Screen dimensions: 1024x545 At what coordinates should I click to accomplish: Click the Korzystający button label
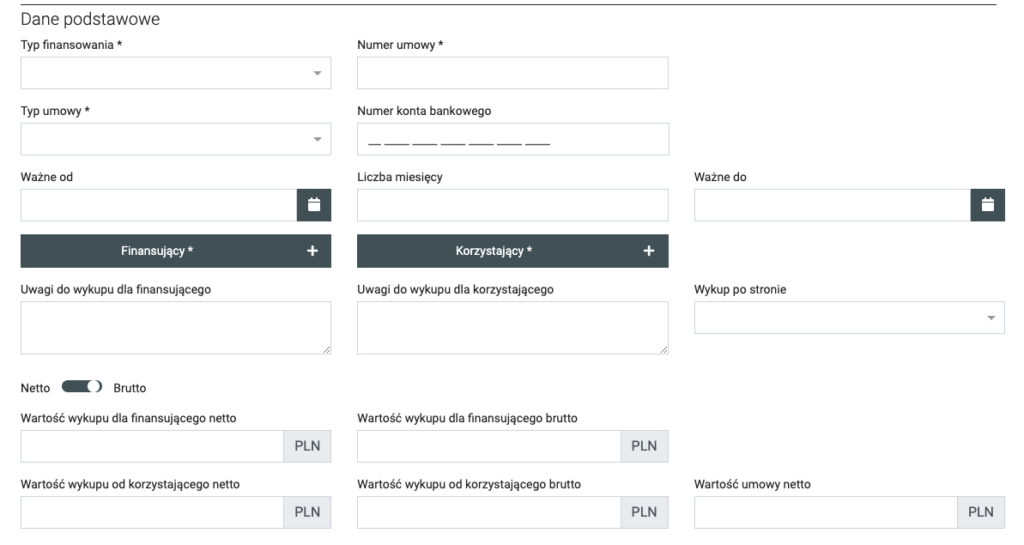click(494, 251)
